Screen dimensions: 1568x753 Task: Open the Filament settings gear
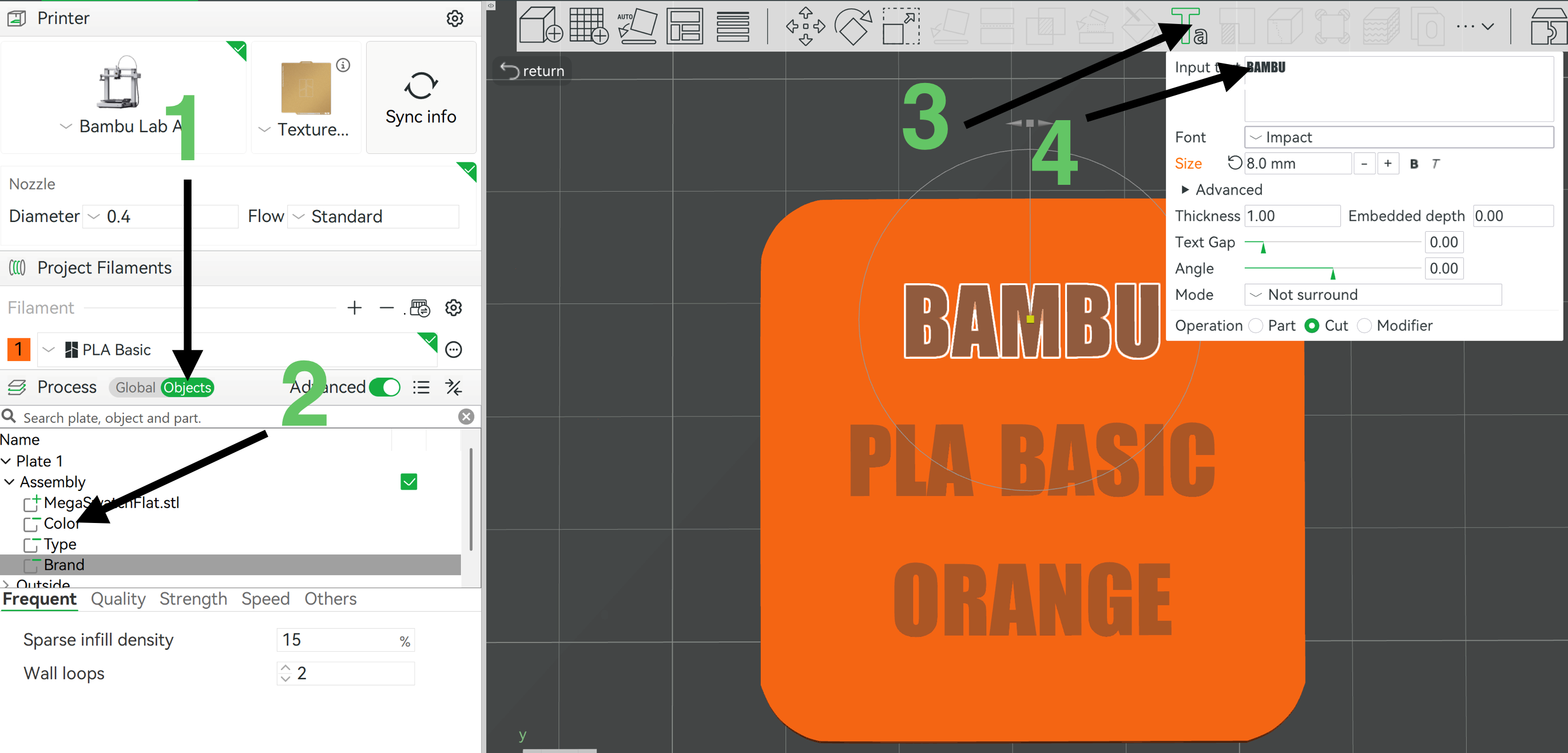click(x=454, y=308)
